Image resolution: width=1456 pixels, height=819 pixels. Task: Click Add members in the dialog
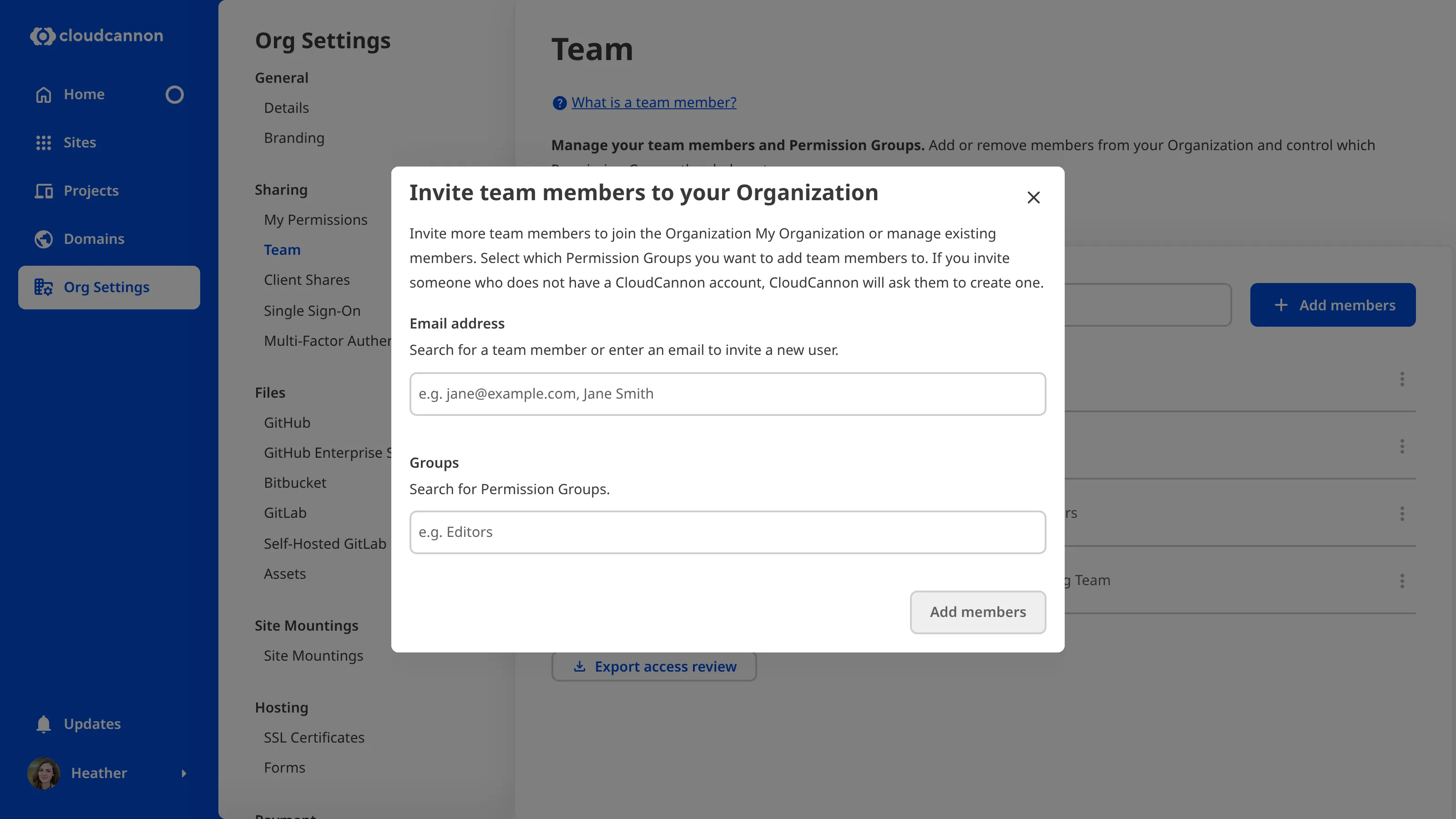tap(977, 612)
